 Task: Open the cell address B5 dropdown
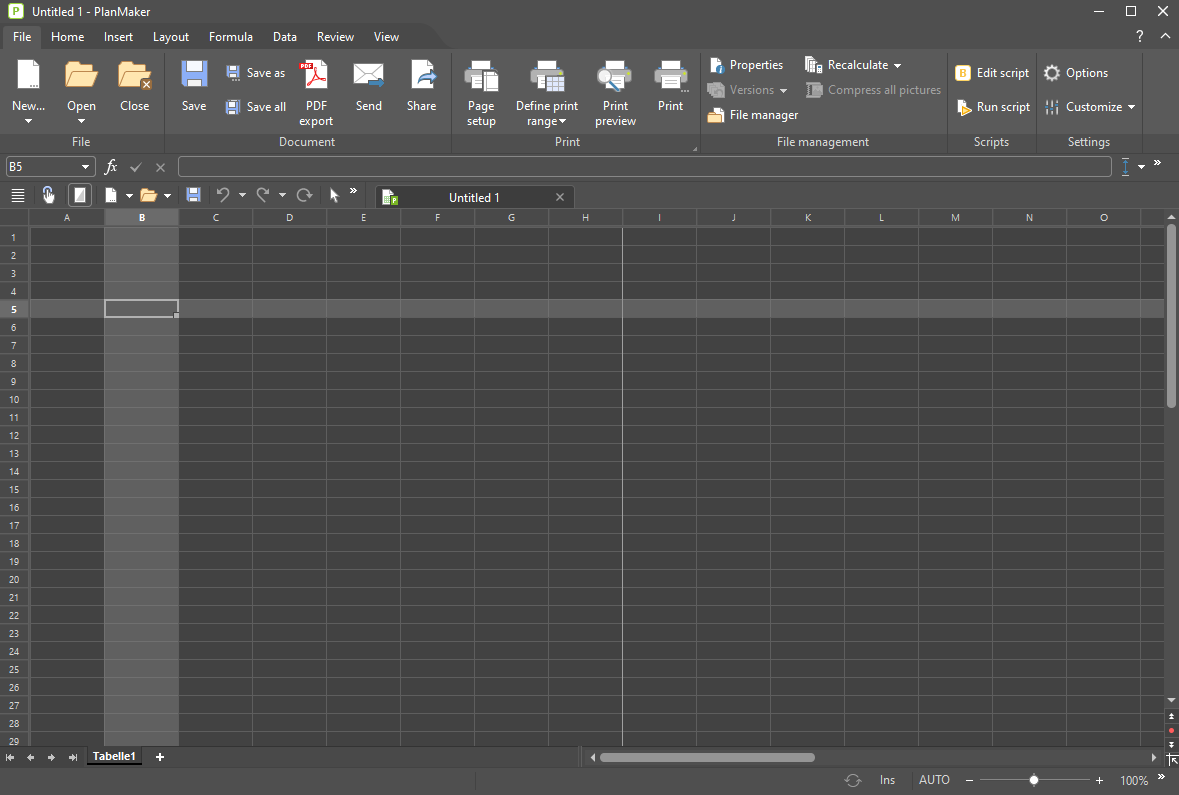pos(85,167)
